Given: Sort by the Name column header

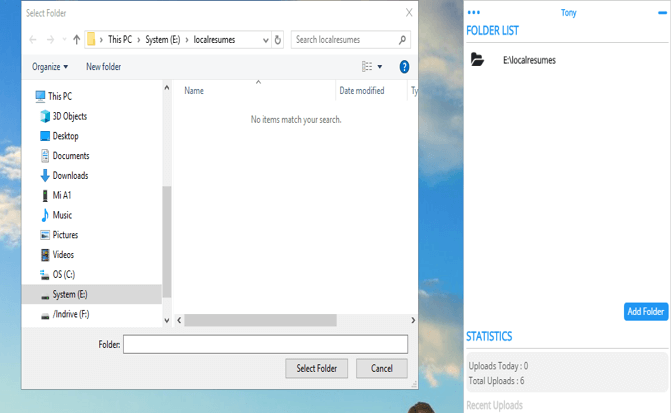Looking at the screenshot, I should pyautogui.click(x=195, y=91).
